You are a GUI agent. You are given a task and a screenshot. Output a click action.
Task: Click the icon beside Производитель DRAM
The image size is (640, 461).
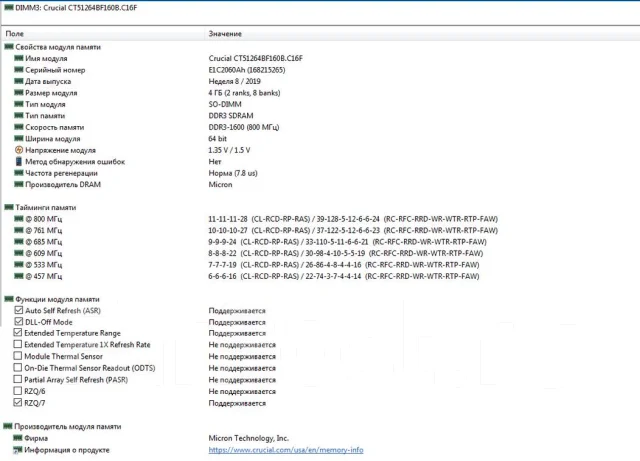19,184
